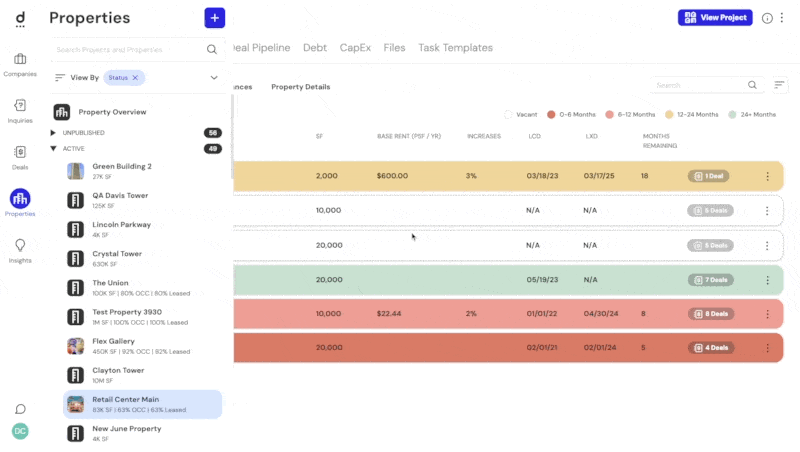800x452 pixels.
Task: Open row options for the 1 Deal row
Action: point(767,176)
